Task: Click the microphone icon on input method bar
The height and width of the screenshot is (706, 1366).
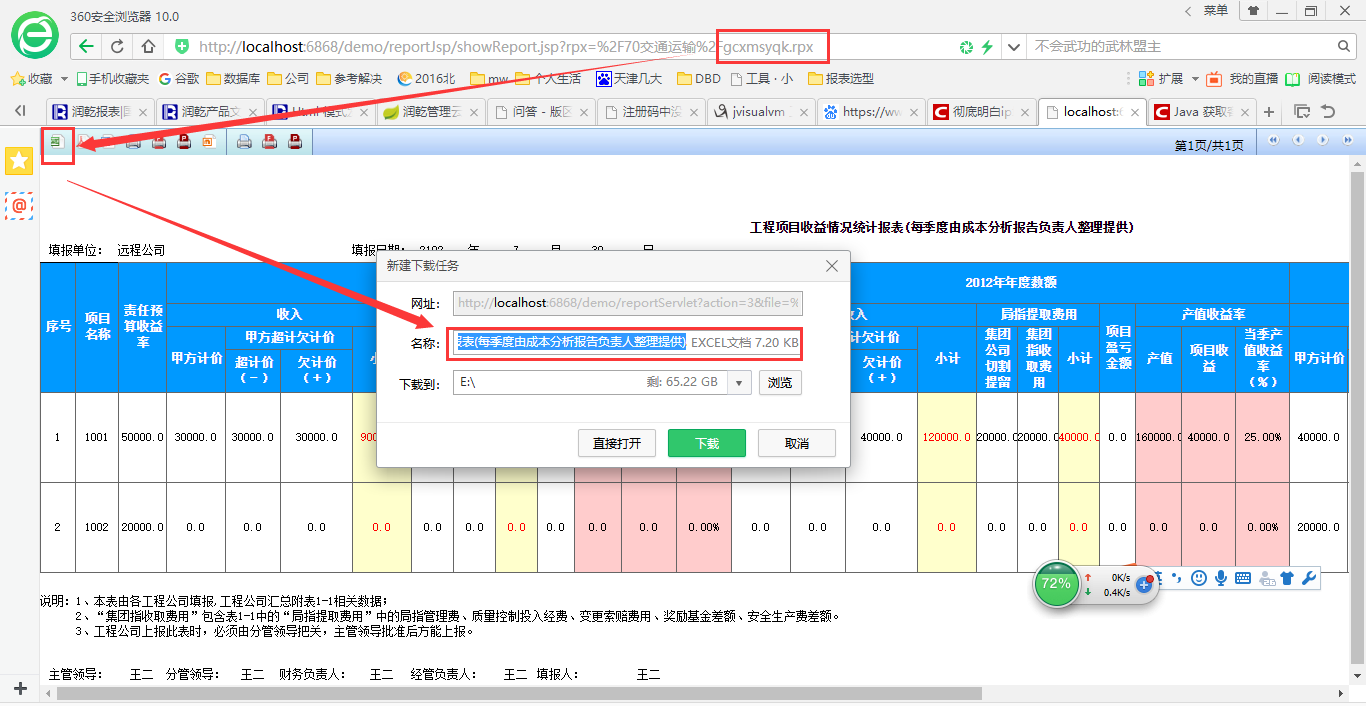Action: [1221, 577]
